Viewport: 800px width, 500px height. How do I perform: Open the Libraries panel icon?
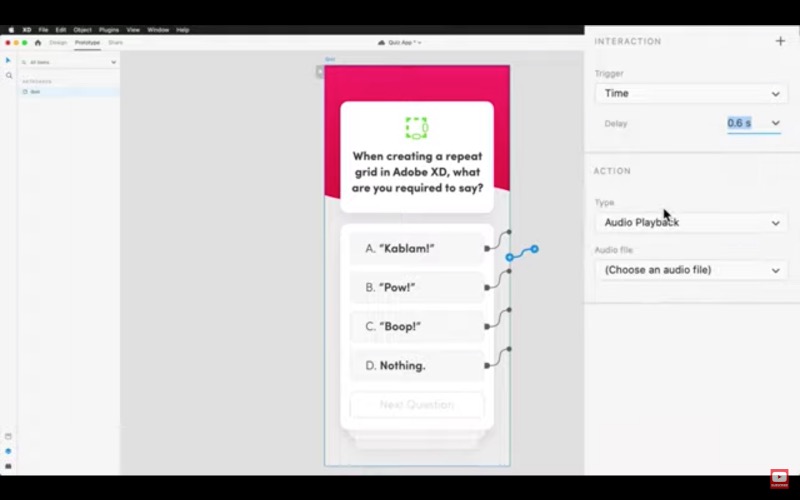(x=8, y=436)
